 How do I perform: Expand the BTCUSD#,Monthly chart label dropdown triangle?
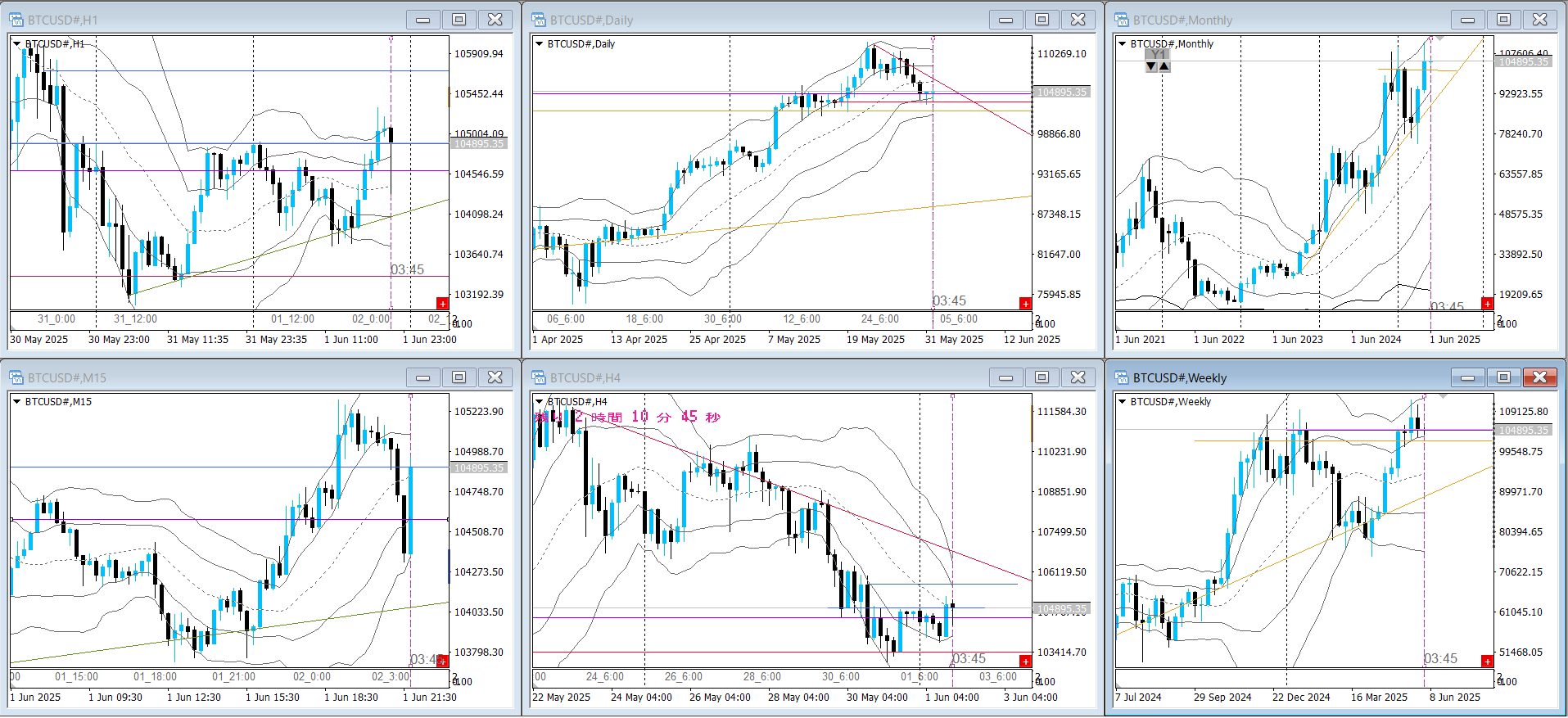pos(1122,43)
